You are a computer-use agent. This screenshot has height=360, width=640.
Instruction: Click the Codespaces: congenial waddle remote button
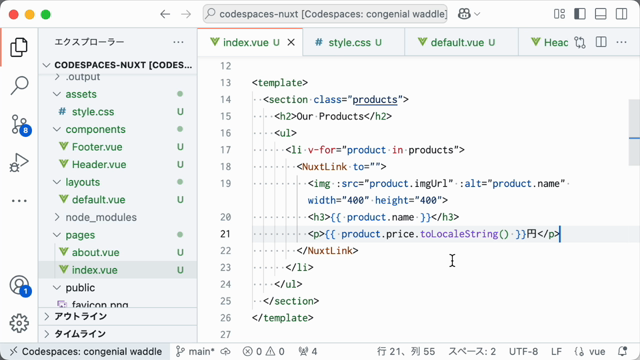click(85, 351)
